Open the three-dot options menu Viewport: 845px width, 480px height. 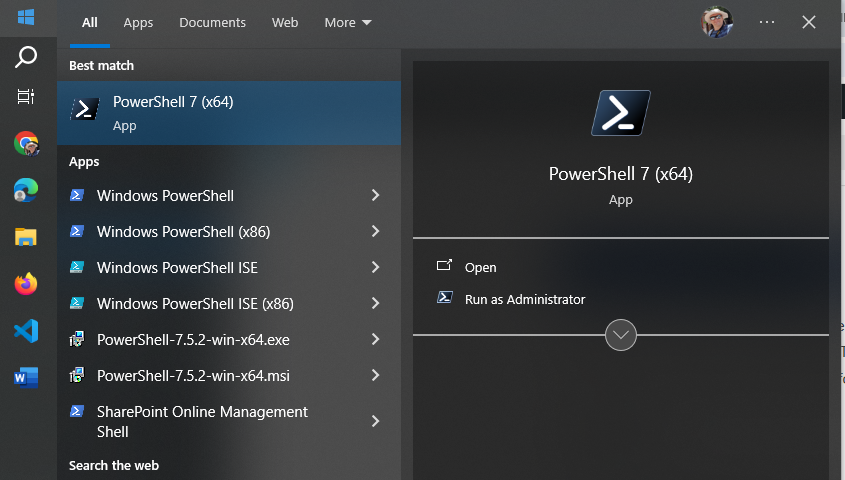[767, 22]
